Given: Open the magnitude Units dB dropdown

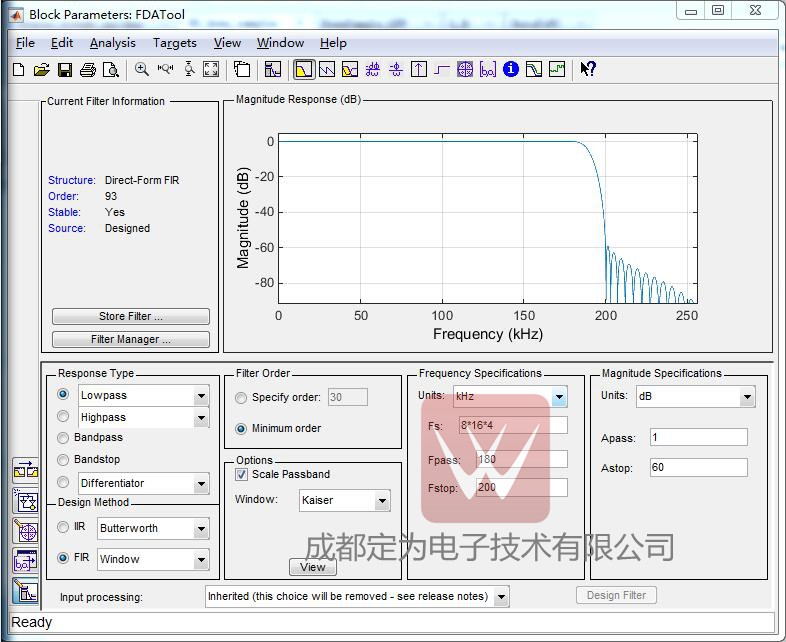Looking at the screenshot, I should (747, 397).
